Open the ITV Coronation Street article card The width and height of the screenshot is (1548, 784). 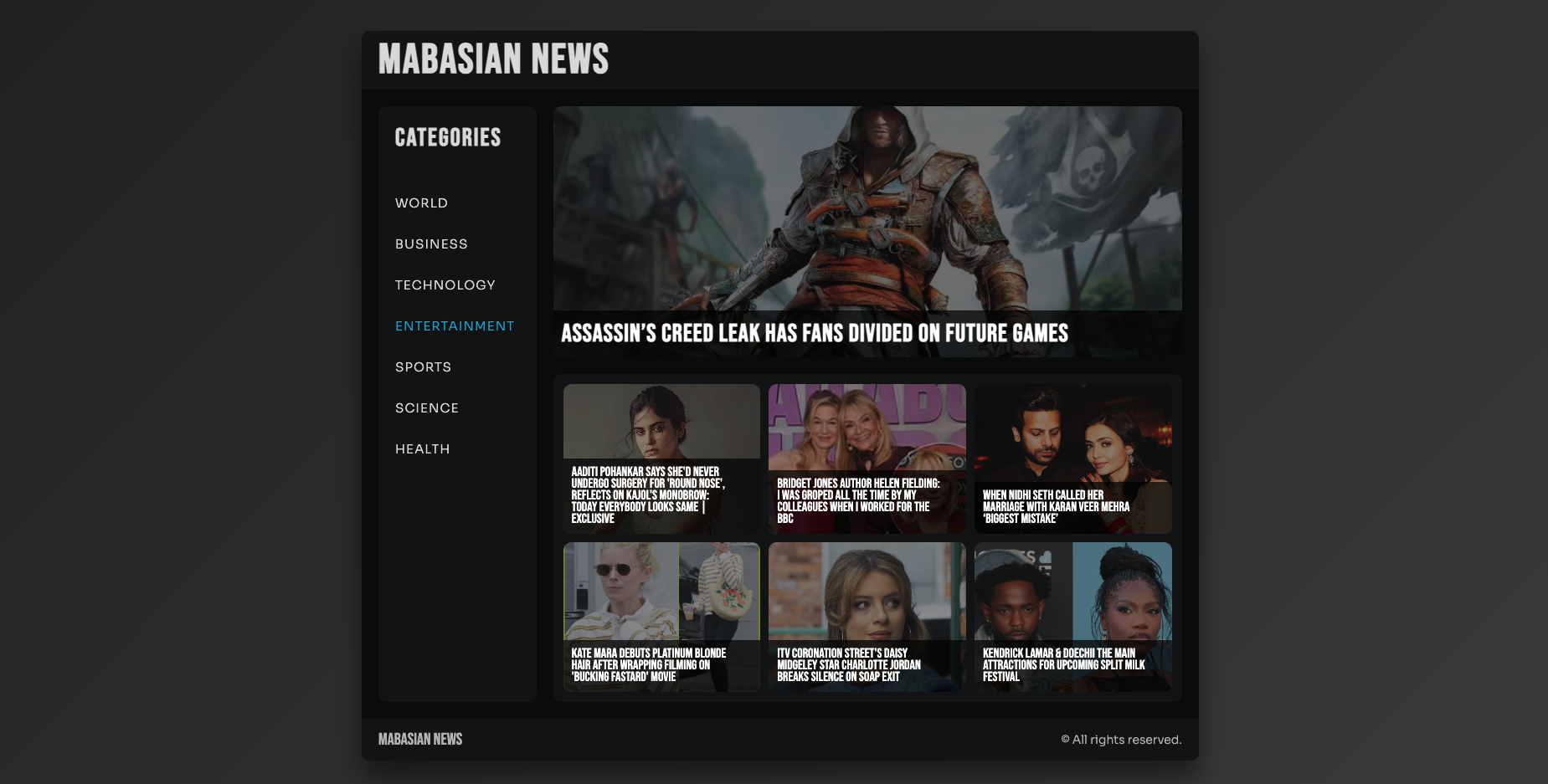(x=867, y=617)
